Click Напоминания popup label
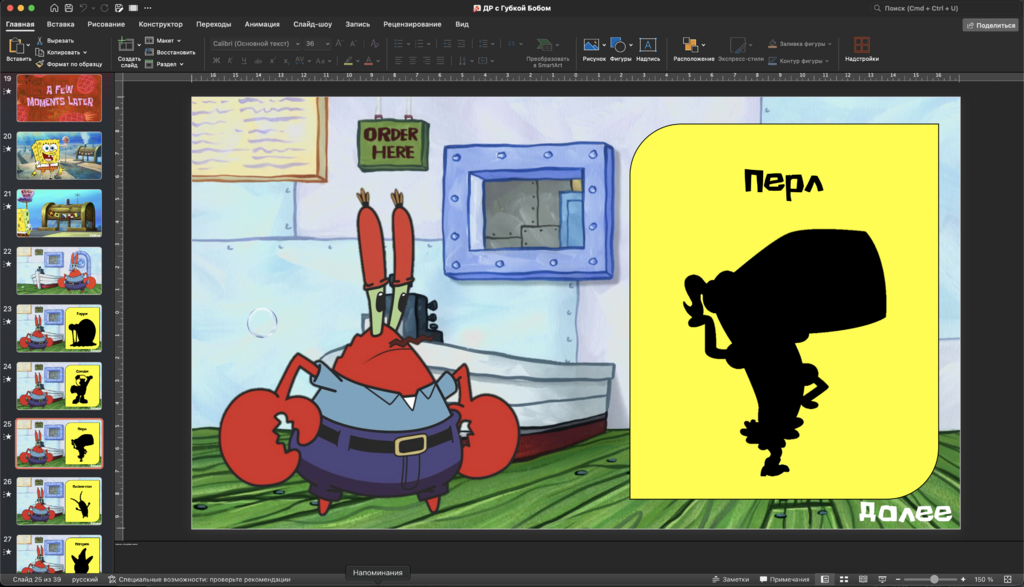The height and width of the screenshot is (587, 1024). (x=377, y=573)
